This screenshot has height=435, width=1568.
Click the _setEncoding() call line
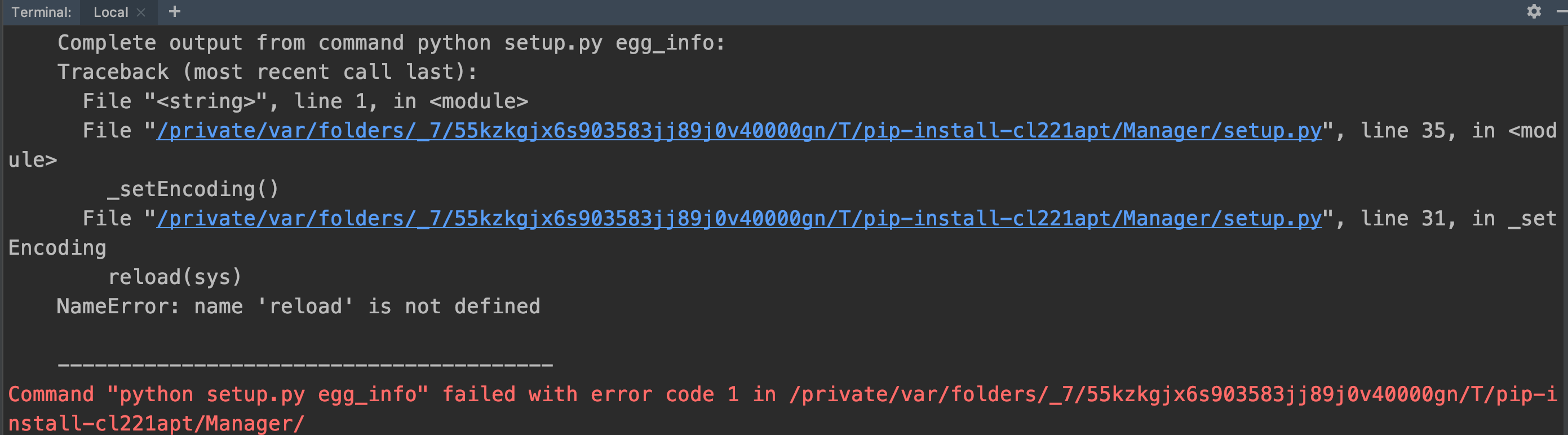[192, 189]
